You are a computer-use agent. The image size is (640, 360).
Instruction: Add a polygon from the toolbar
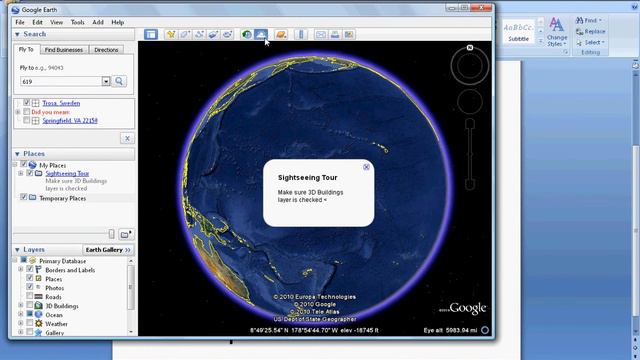click(x=185, y=34)
